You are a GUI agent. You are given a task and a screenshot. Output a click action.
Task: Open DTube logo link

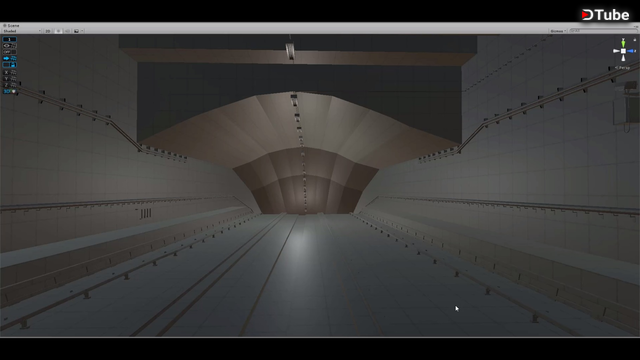coord(605,15)
